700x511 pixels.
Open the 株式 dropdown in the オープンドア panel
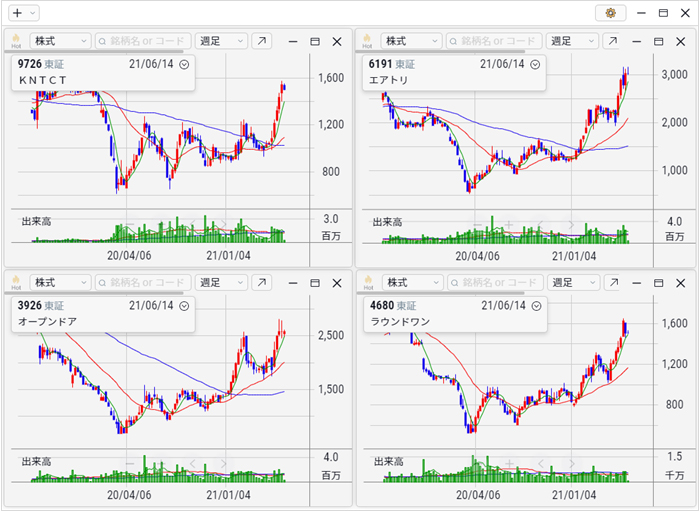pyautogui.click(x=60, y=283)
